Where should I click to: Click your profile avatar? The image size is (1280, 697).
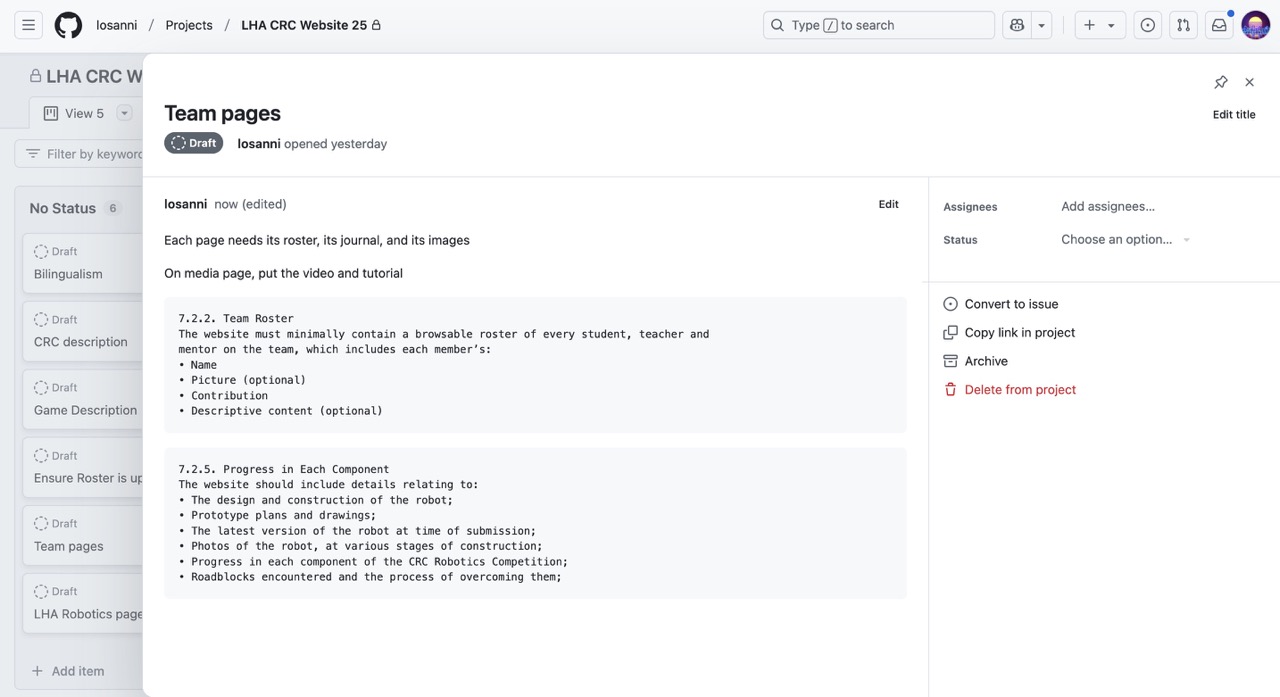[1255, 24]
